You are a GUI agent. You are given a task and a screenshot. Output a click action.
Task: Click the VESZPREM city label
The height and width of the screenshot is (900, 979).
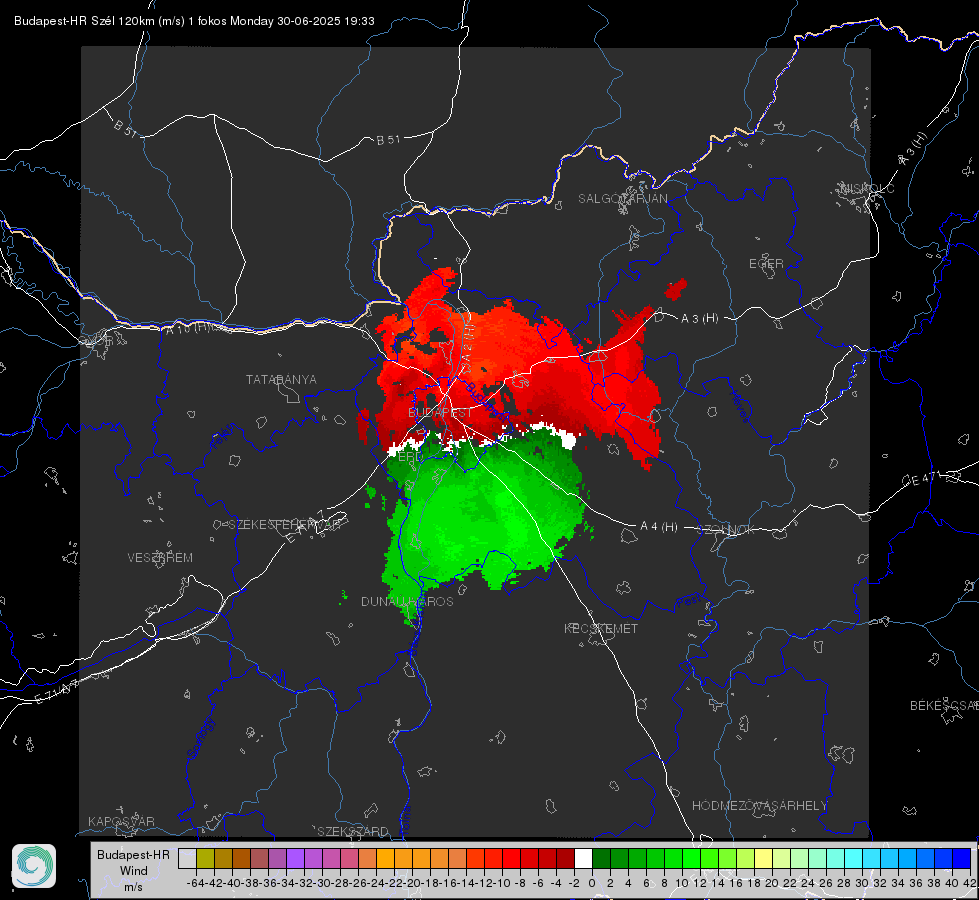(x=160, y=558)
